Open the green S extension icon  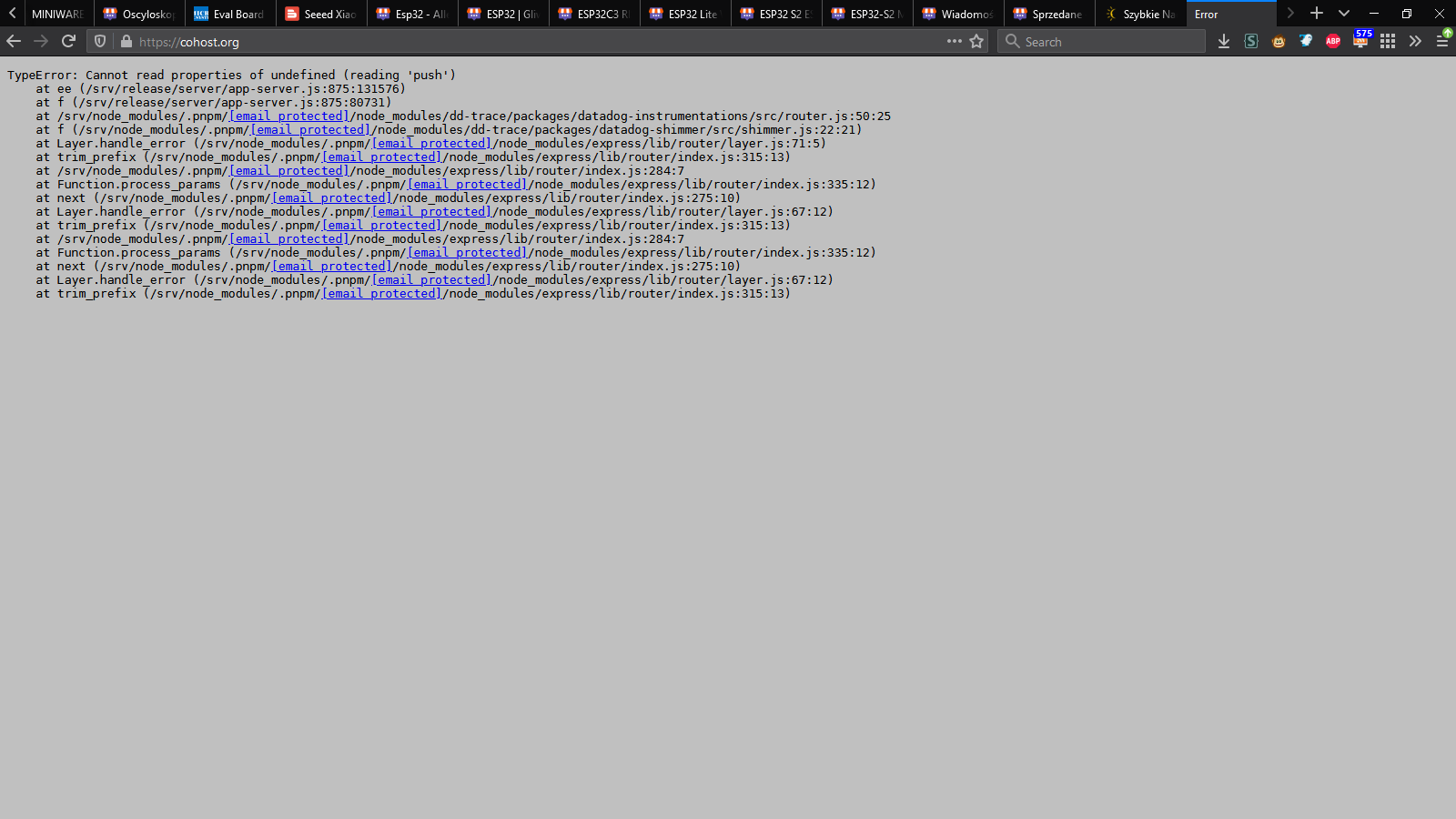click(x=1251, y=41)
